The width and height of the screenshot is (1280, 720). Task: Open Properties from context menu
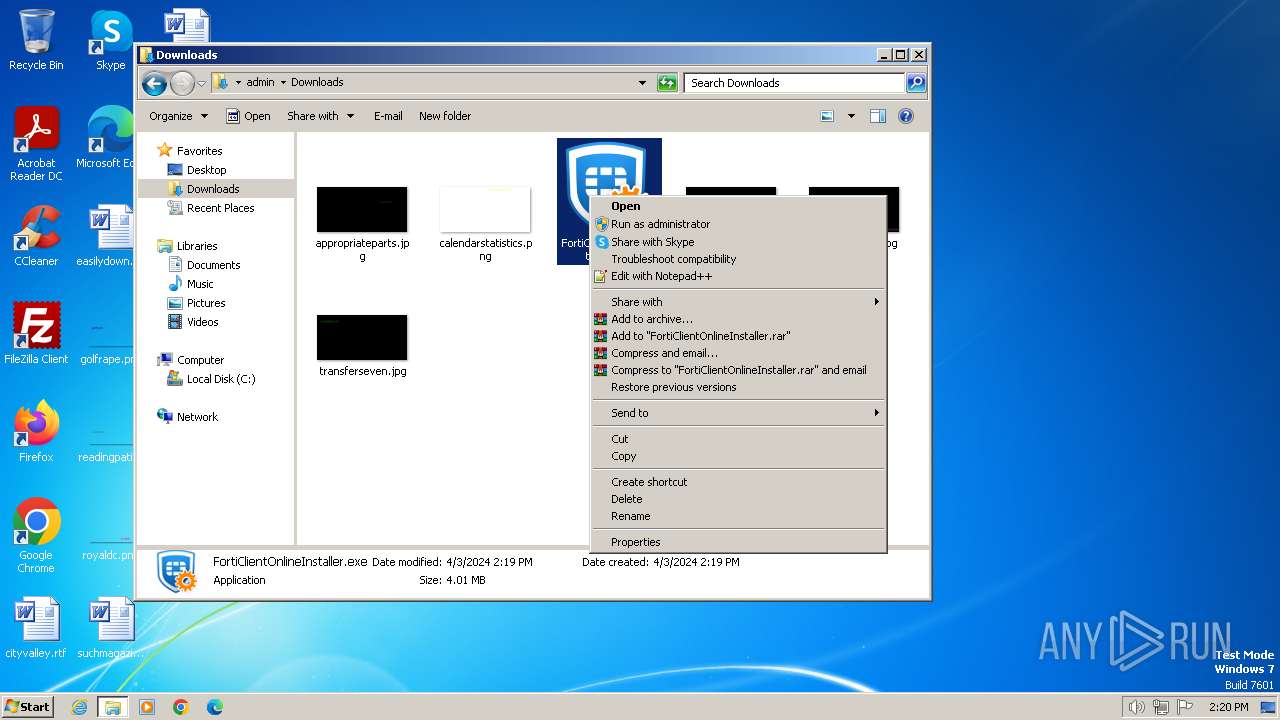pyautogui.click(x=738, y=542)
